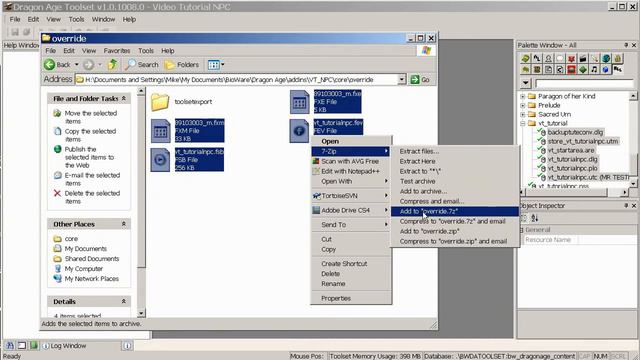
Task: Choose Add to "override.7z" menu entry
Action: (455, 211)
